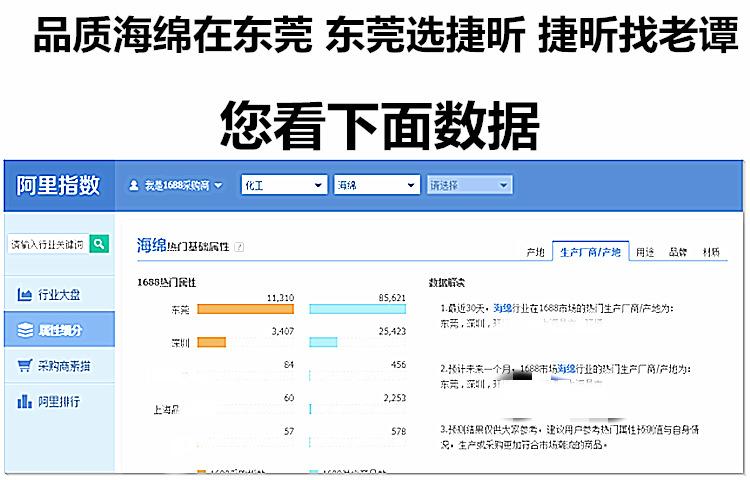Open the 品牌 tab
The width and height of the screenshot is (750, 480).
677,252
